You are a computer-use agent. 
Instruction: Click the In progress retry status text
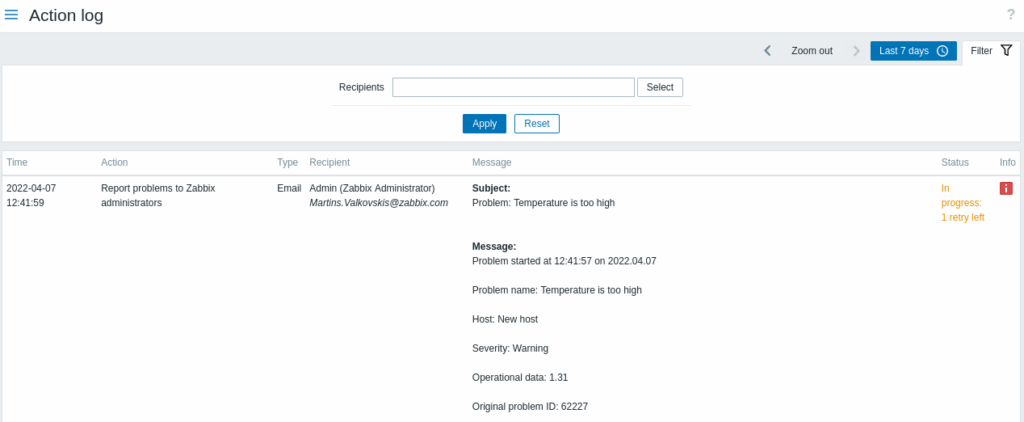[x=962, y=203]
